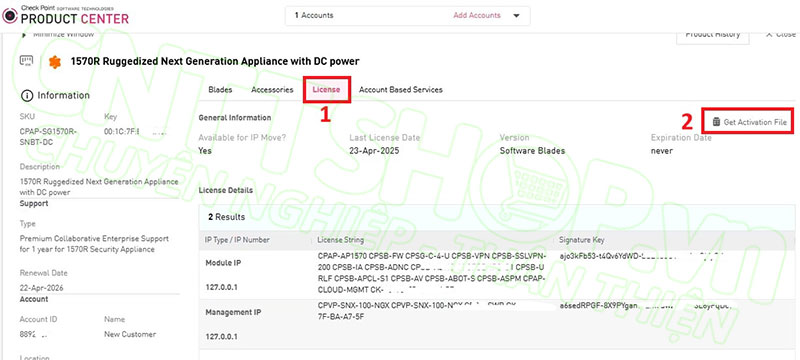Click the License Details heading
Screen dimensions: 800x360
click(226, 190)
